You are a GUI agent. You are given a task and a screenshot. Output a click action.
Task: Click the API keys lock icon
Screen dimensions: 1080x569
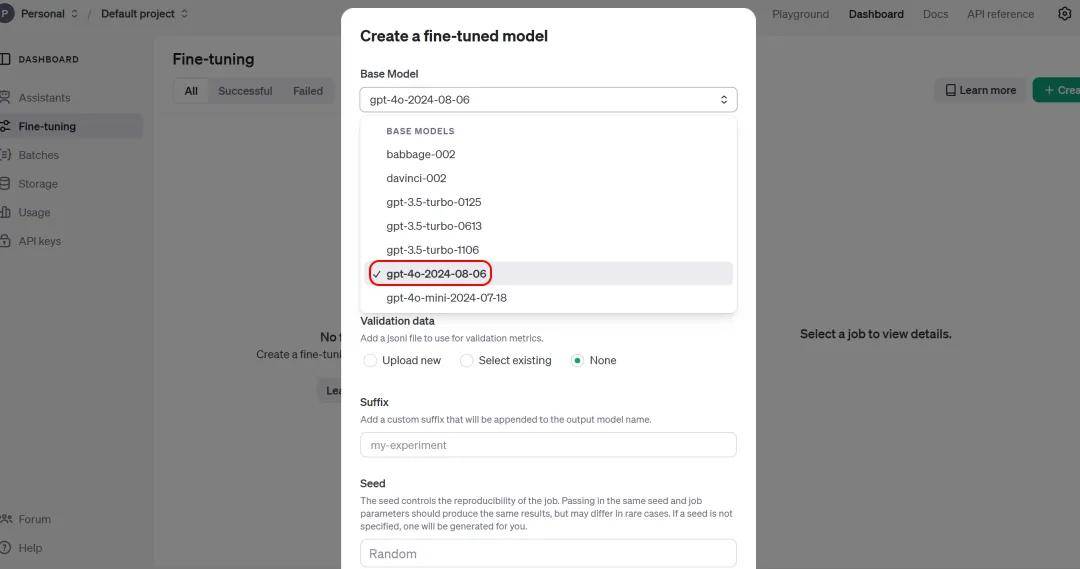pos(5,241)
